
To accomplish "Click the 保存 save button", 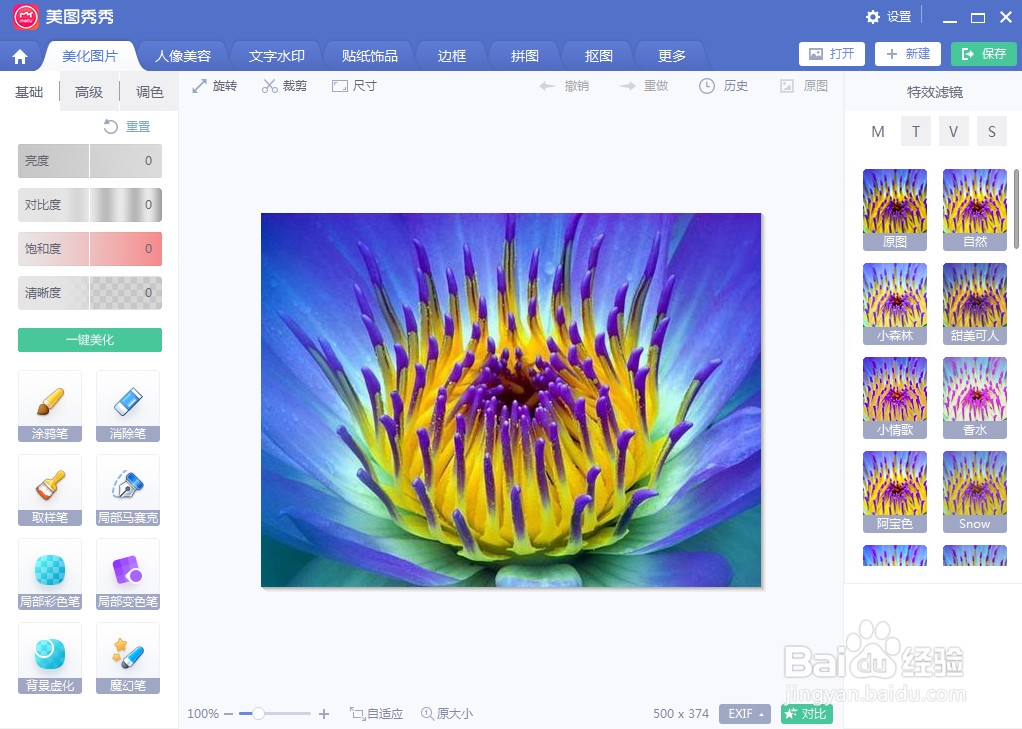I will pos(983,54).
